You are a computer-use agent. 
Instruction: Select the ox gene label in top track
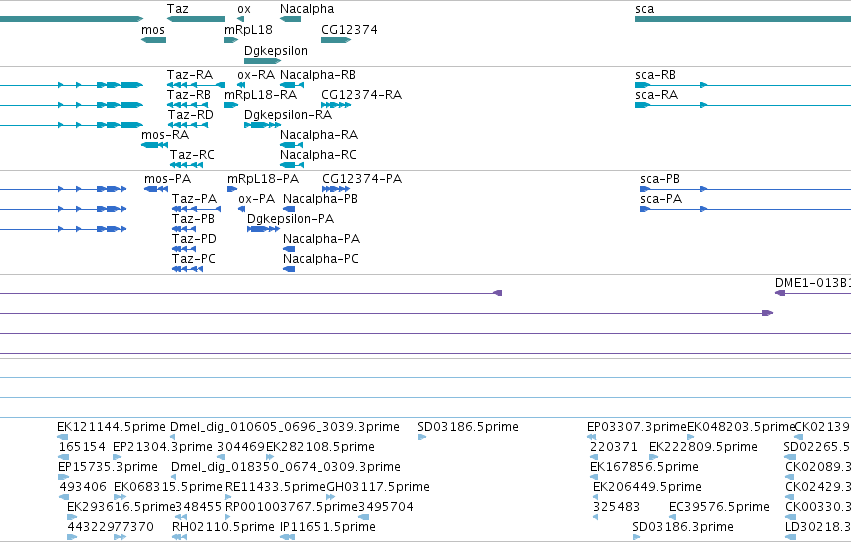click(244, 9)
